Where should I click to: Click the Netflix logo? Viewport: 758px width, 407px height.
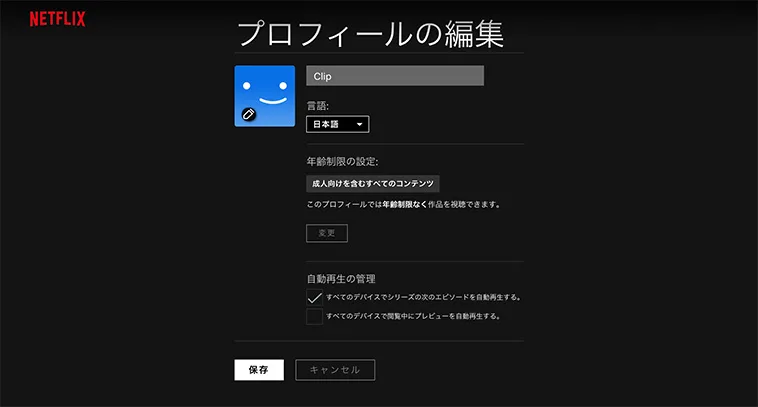tap(57, 19)
